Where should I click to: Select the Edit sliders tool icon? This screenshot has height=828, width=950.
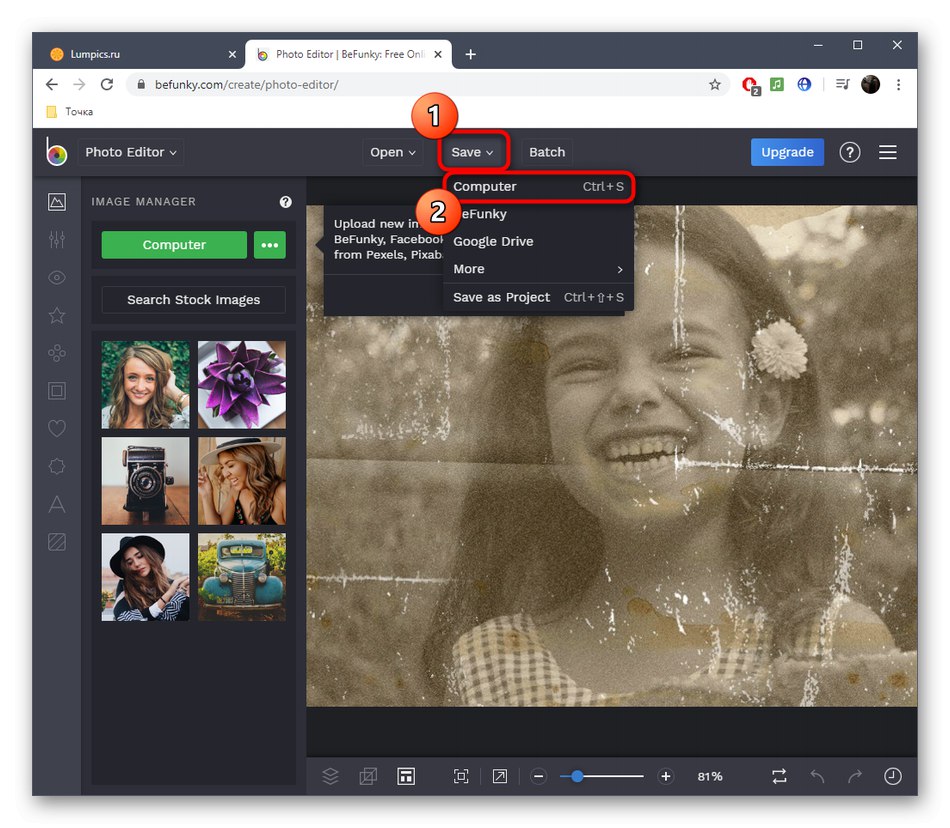pyautogui.click(x=57, y=240)
